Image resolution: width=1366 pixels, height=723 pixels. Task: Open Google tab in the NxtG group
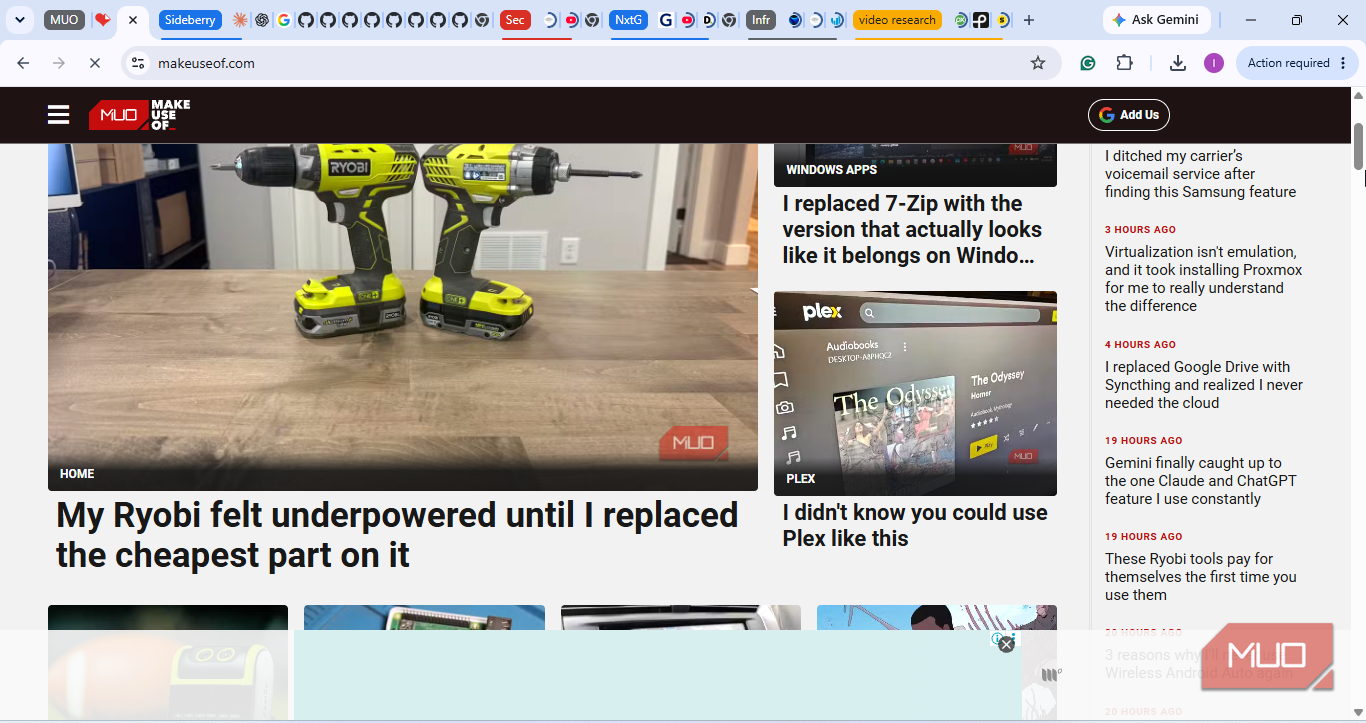pyautogui.click(x=666, y=20)
